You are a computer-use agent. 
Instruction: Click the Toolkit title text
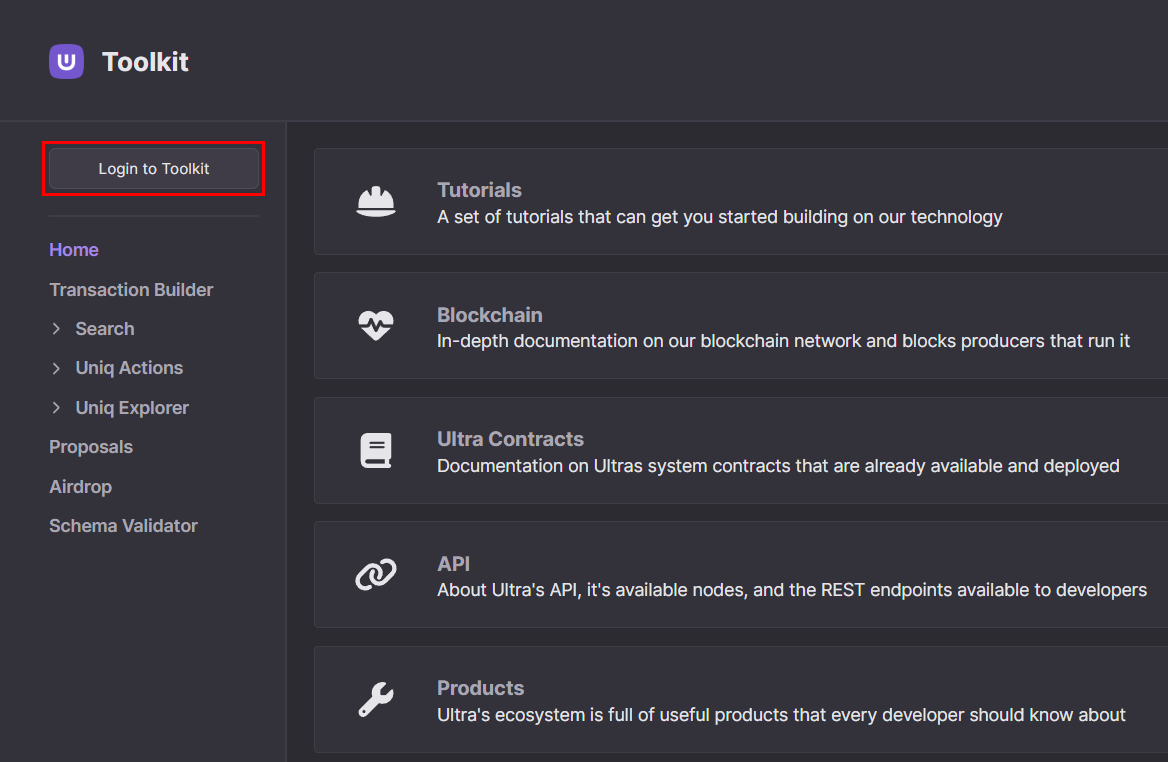(145, 62)
